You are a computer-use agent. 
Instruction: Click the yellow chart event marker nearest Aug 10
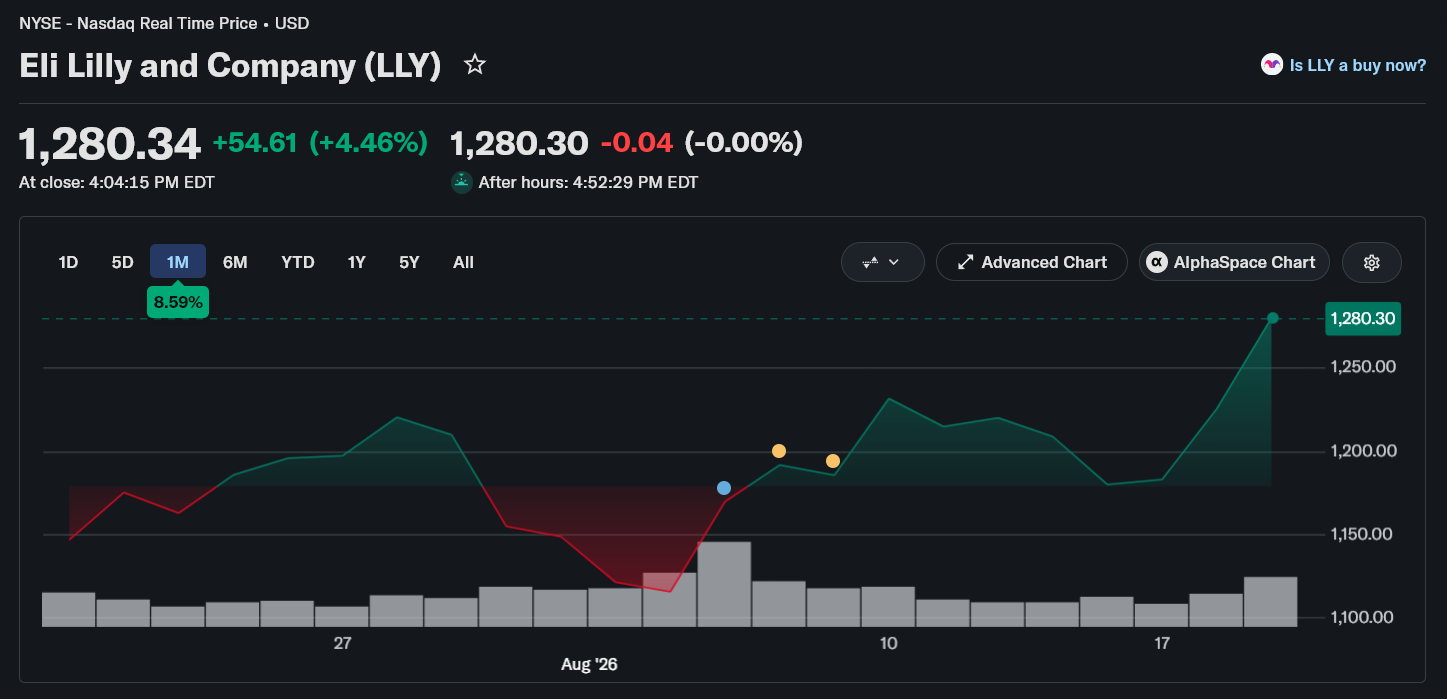point(833,461)
